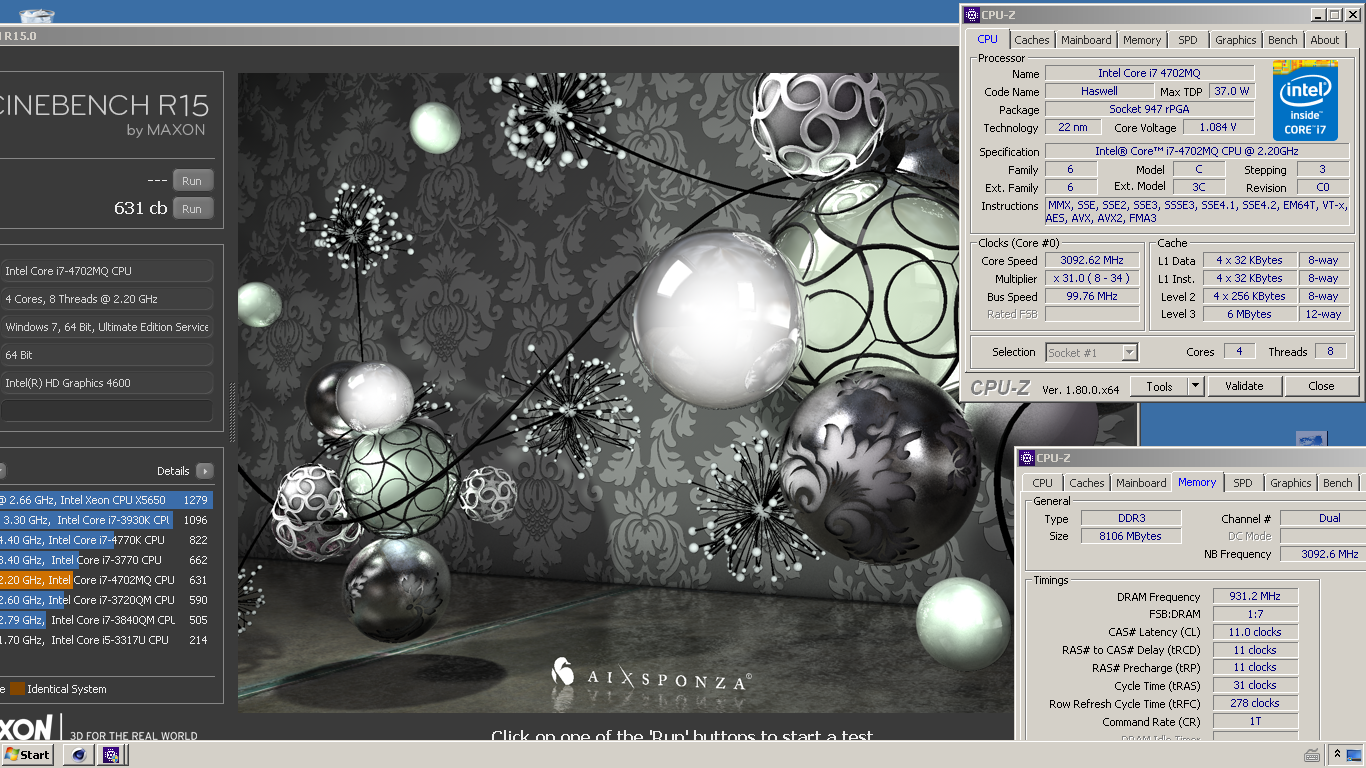Open the Graphics tab in the top CPU-Z
The image size is (1366, 768).
click(x=1236, y=40)
